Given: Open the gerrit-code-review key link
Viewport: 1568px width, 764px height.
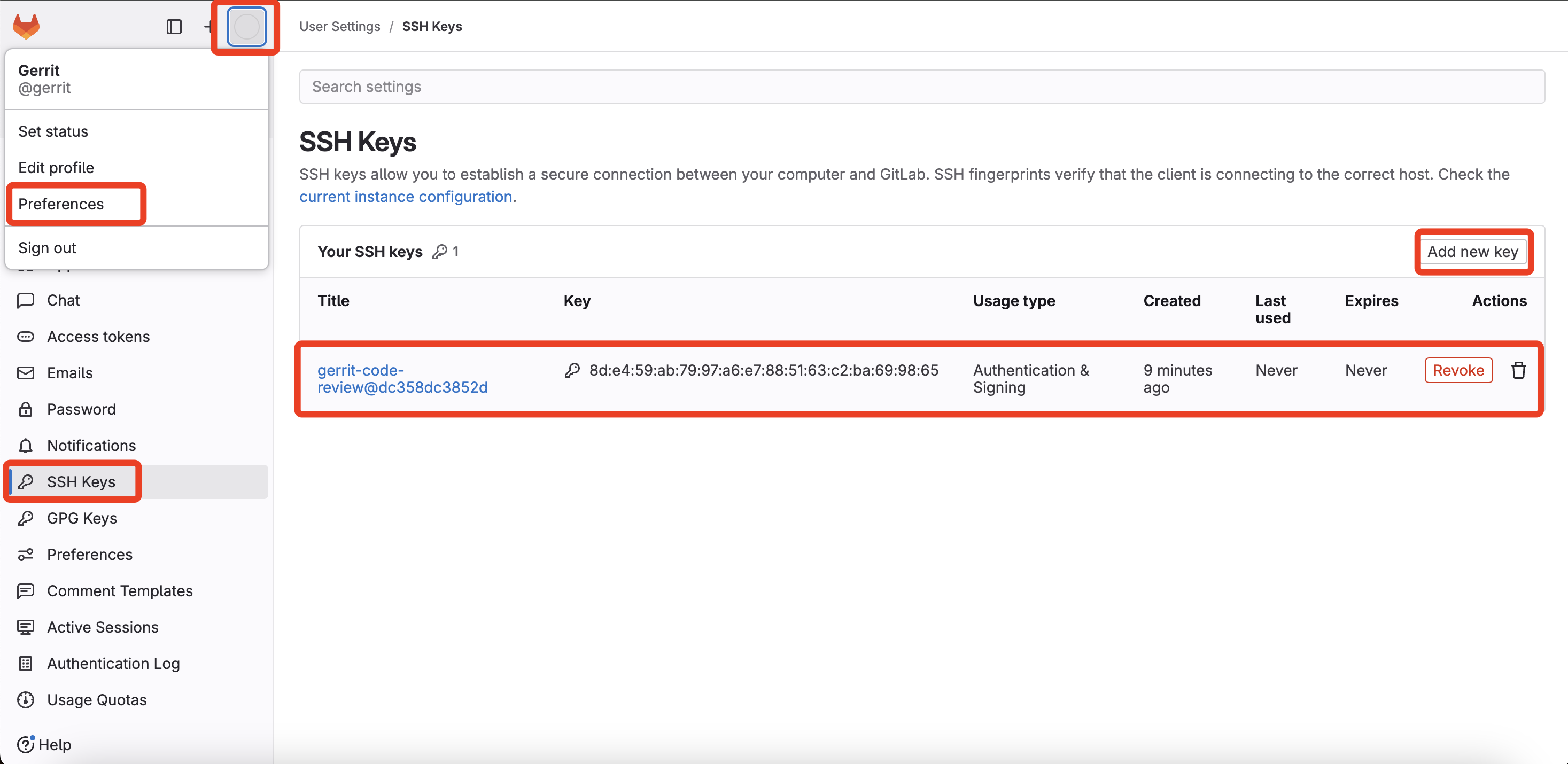Looking at the screenshot, I should point(402,378).
